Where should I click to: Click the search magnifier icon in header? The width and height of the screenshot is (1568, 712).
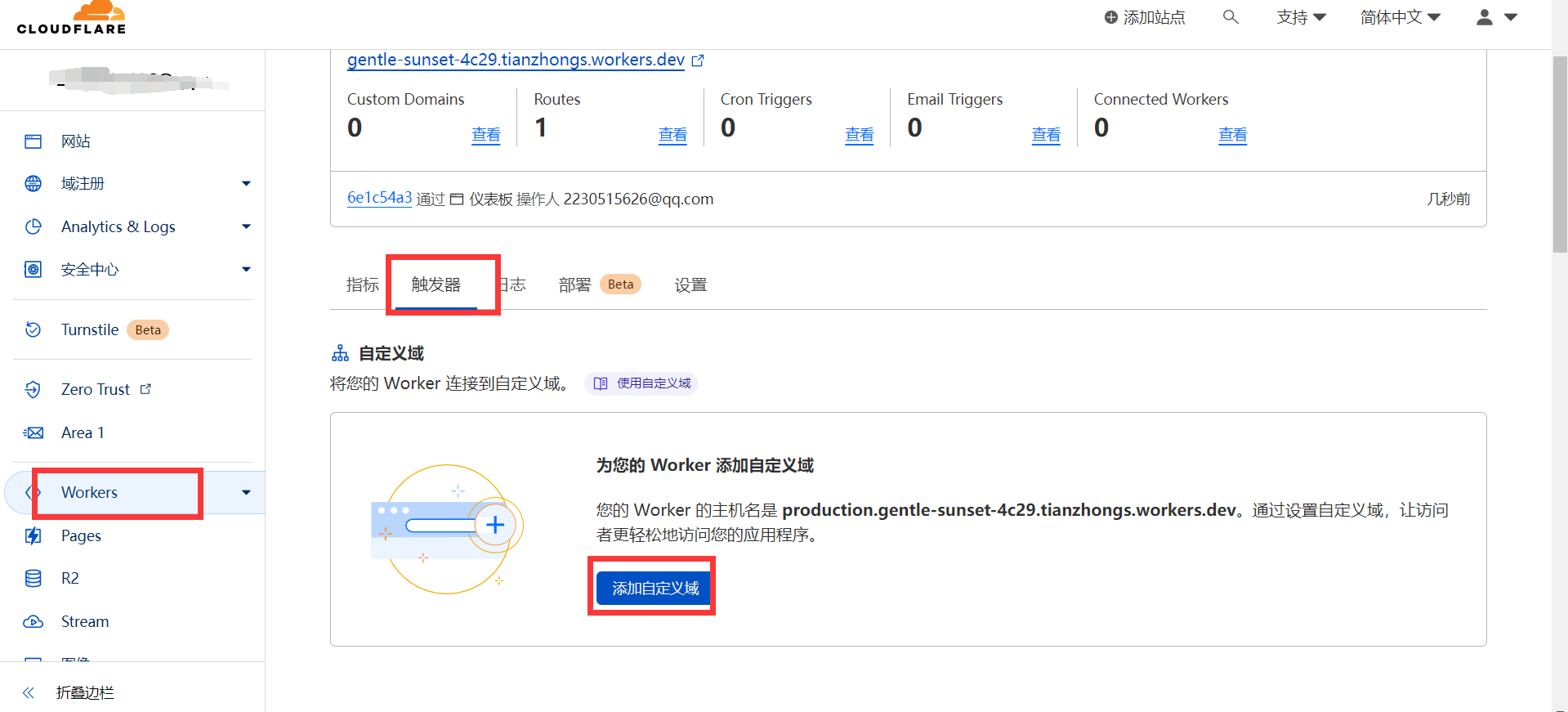[1231, 17]
